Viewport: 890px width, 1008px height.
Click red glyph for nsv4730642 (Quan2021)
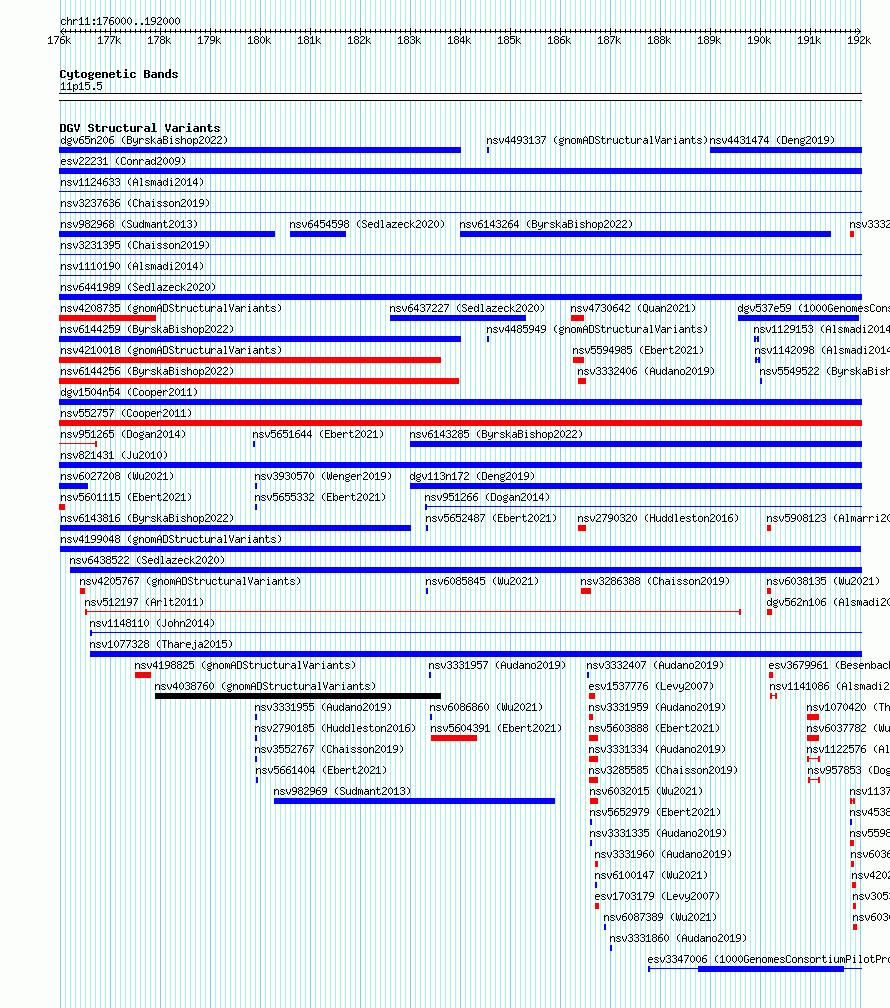click(x=577, y=318)
